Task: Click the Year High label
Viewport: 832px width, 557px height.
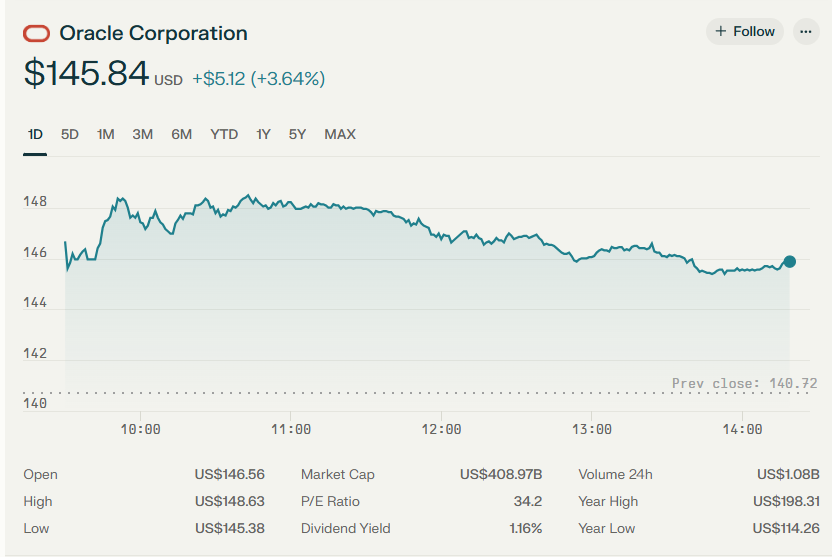Action: (608, 501)
